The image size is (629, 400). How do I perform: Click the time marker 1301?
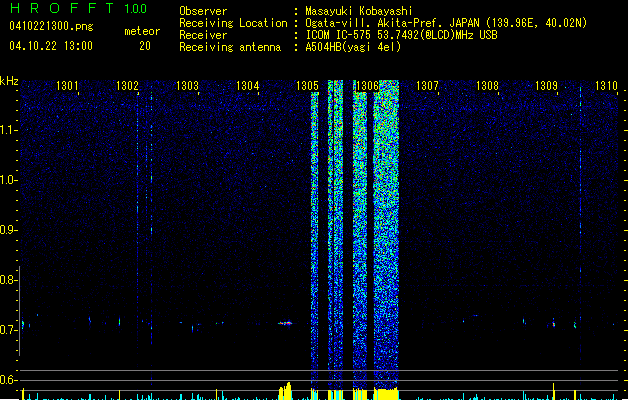tap(67, 86)
